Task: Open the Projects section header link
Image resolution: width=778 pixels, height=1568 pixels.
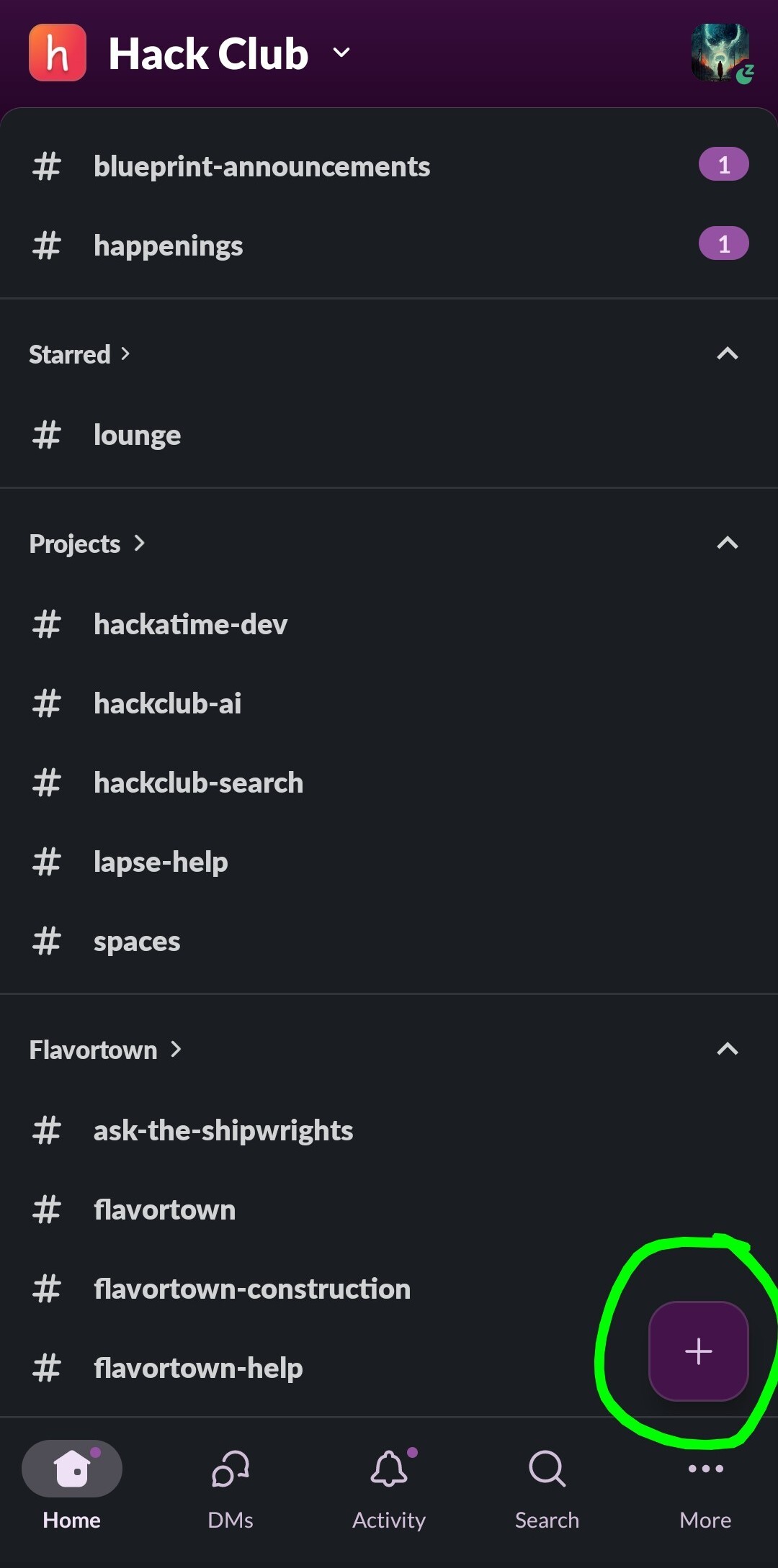Action: (86, 544)
